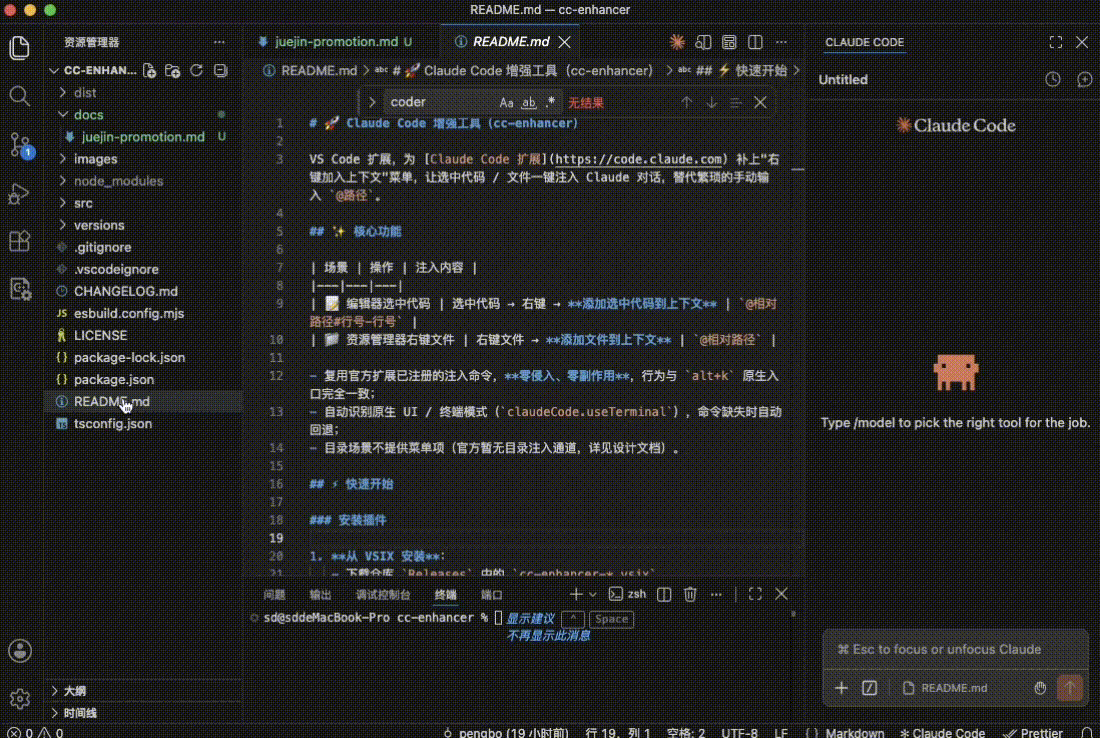
Task: Switch to 端口 ports panel tab
Action: 492,594
